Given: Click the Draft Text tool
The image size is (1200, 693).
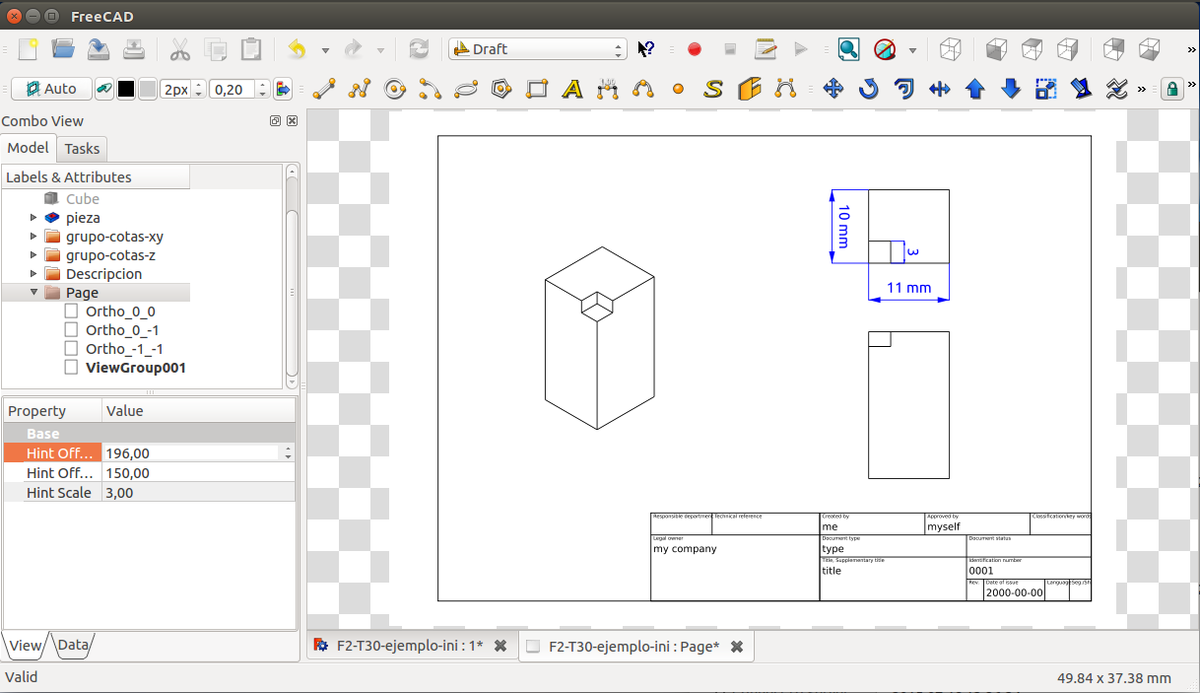Looking at the screenshot, I should [x=572, y=89].
